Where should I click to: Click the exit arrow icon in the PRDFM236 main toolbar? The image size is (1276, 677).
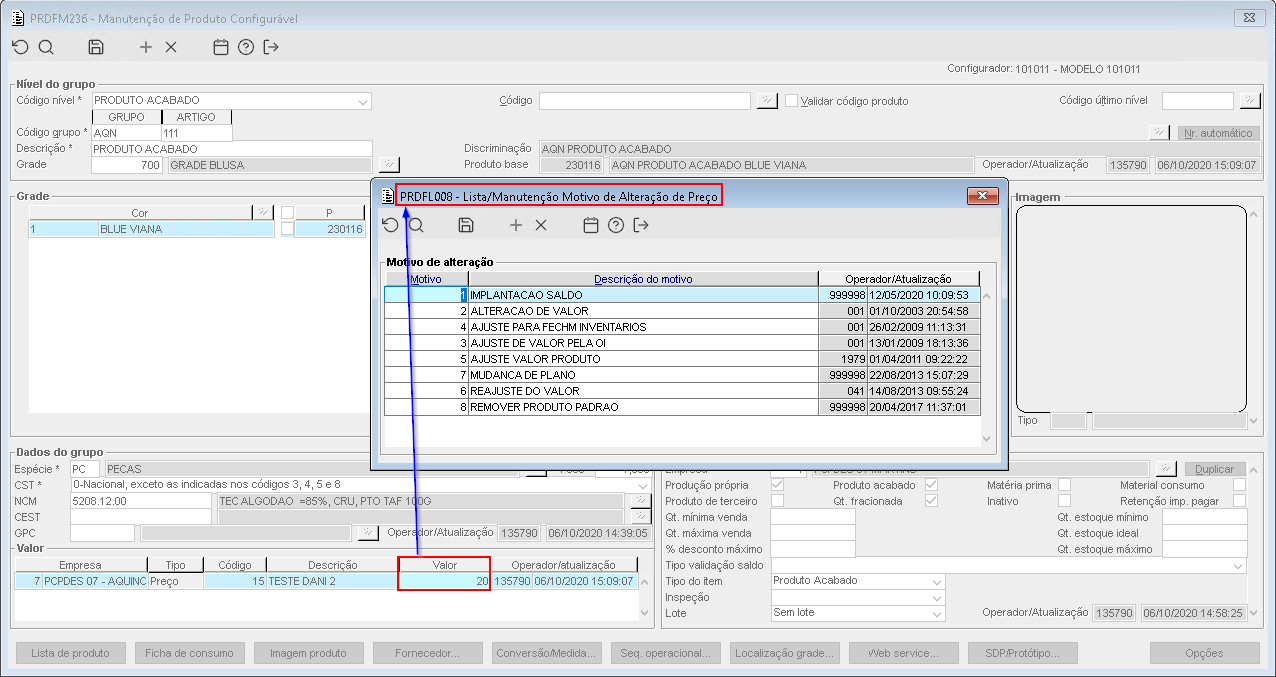[x=271, y=47]
